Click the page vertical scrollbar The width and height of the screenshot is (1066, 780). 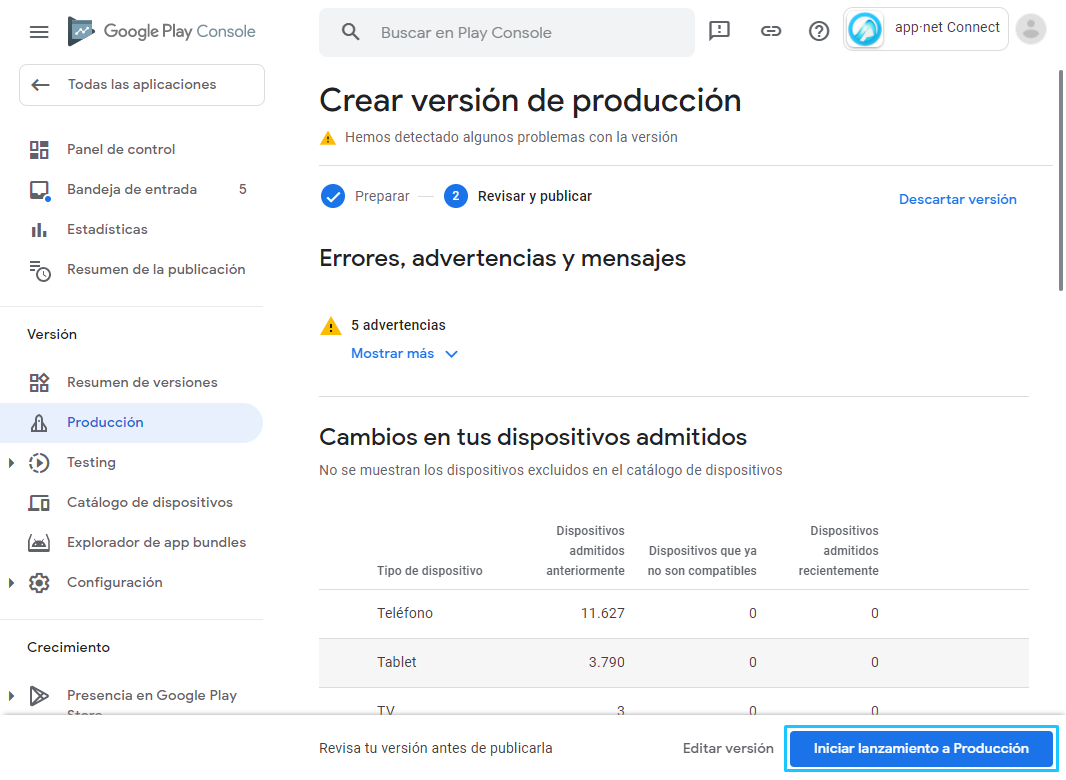tap(1060, 180)
